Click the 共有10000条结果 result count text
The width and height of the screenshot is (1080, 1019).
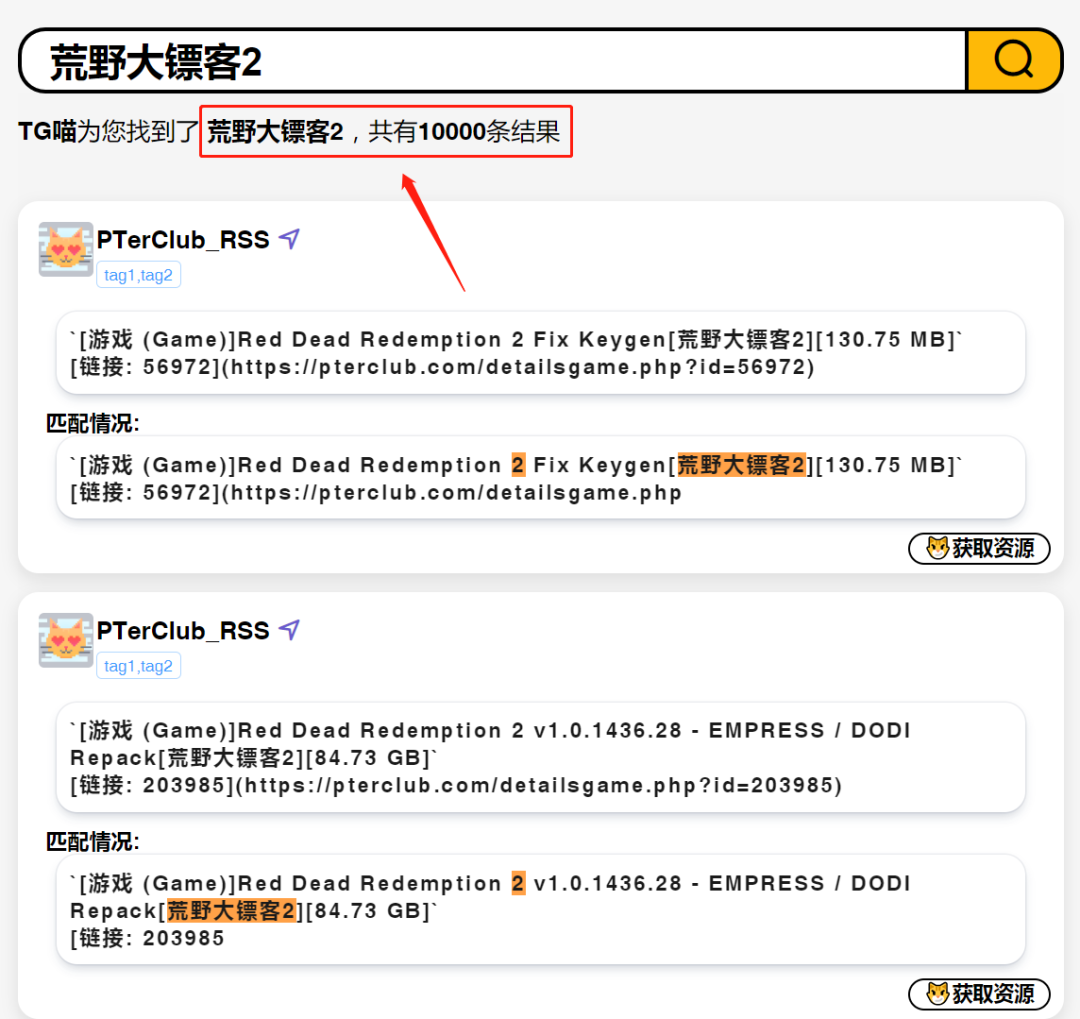tap(464, 132)
